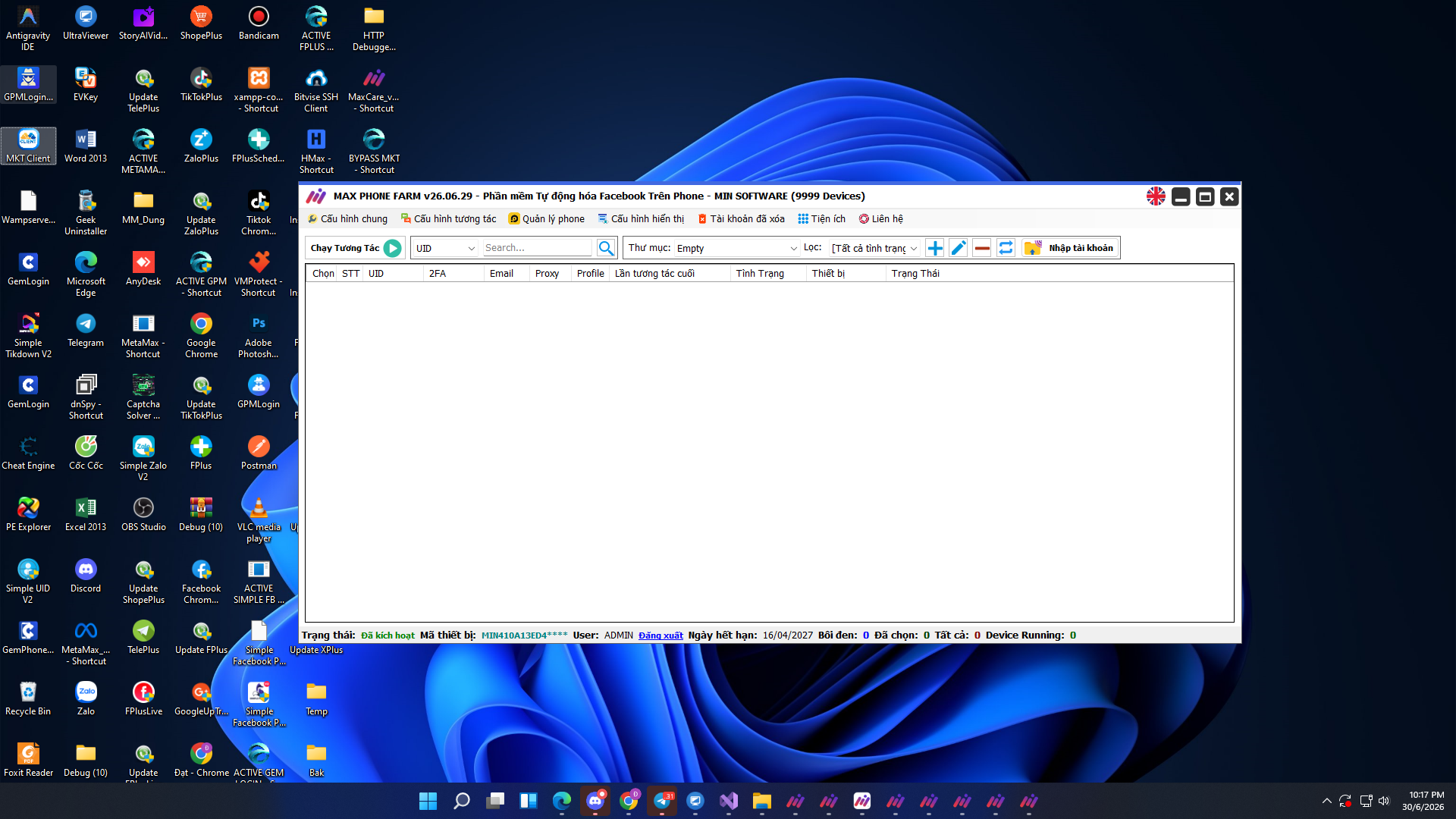Show hidden system tray icons
The image size is (1456, 819).
point(1326,801)
